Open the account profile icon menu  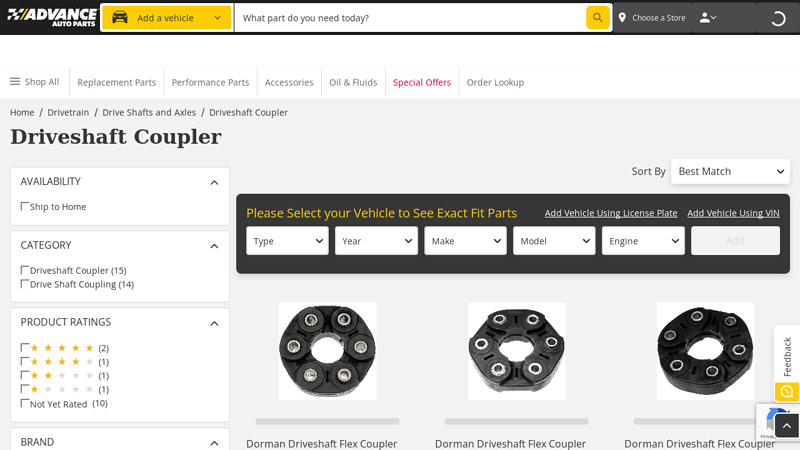click(708, 18)
